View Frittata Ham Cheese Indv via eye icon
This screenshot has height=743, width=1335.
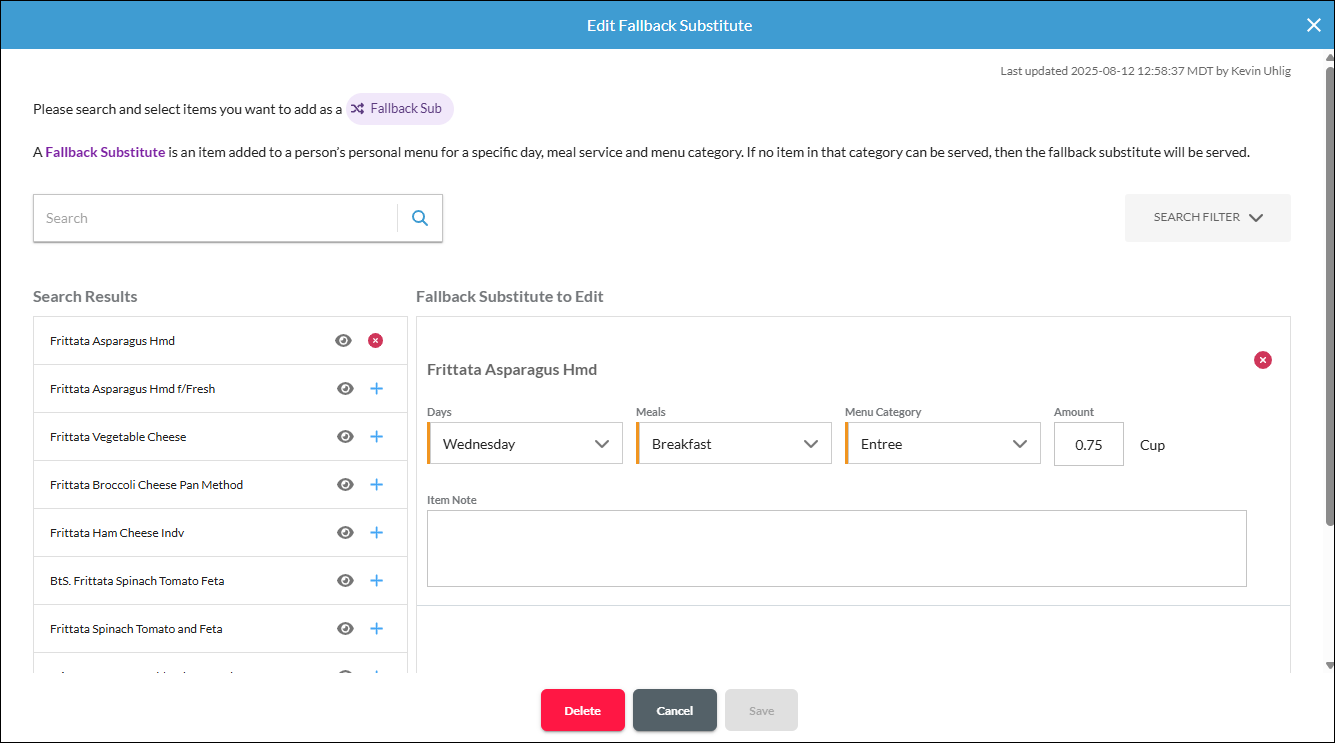(x=345, y=533)
